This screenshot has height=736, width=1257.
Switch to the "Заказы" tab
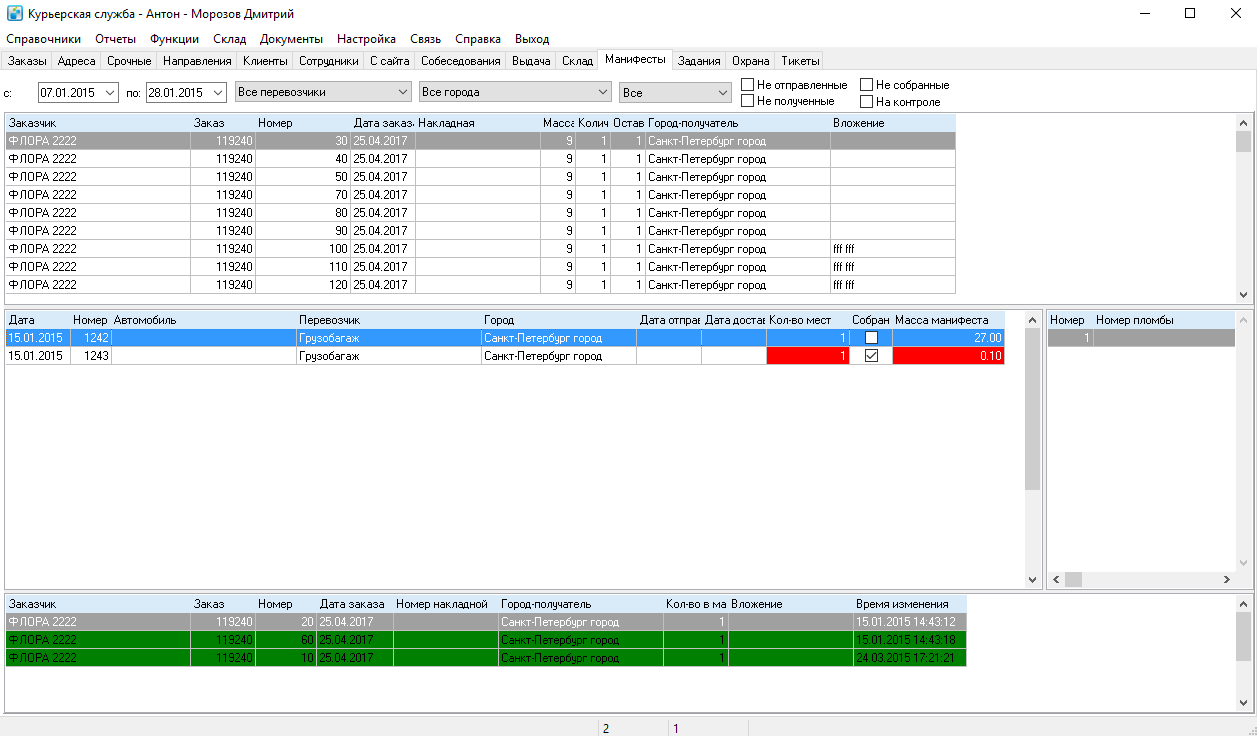27,61
